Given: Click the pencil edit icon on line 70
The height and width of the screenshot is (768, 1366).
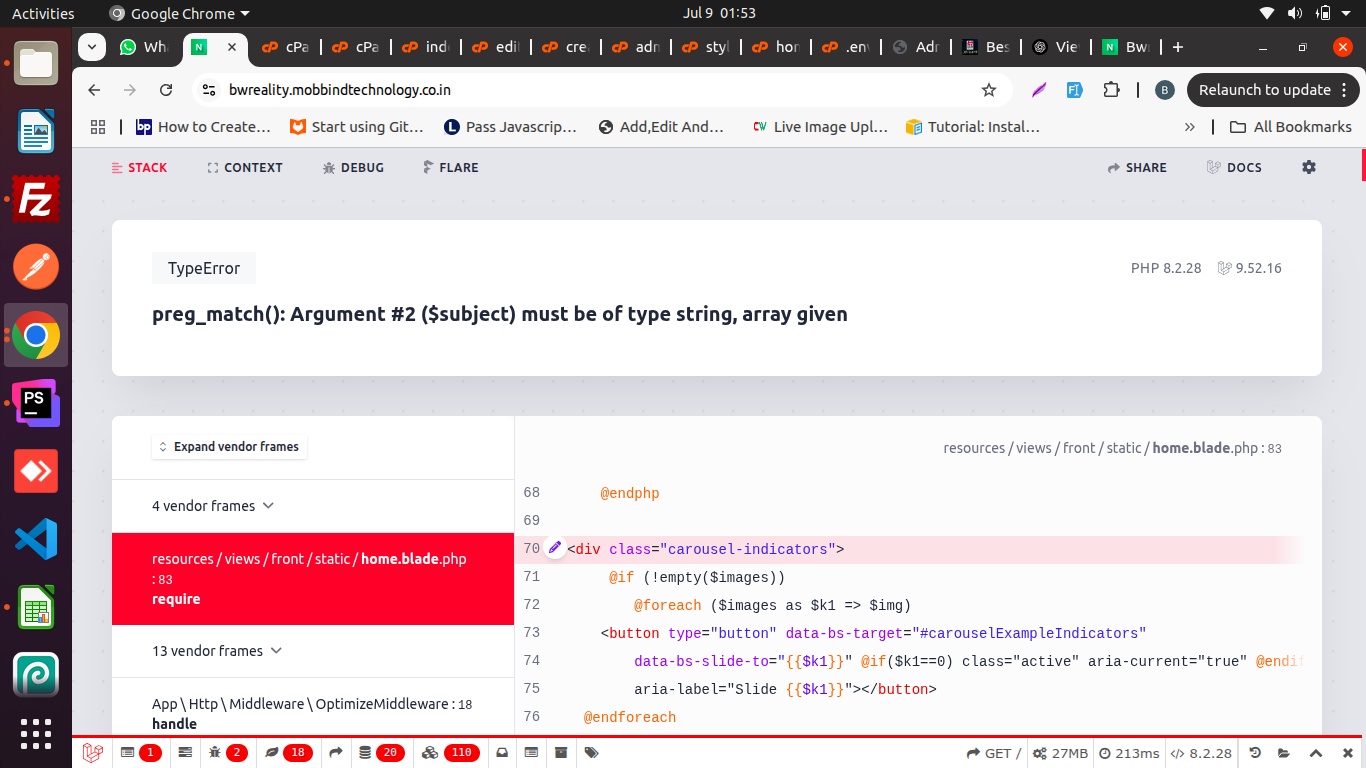Looking at the screenshot, I should pos(555,548).
